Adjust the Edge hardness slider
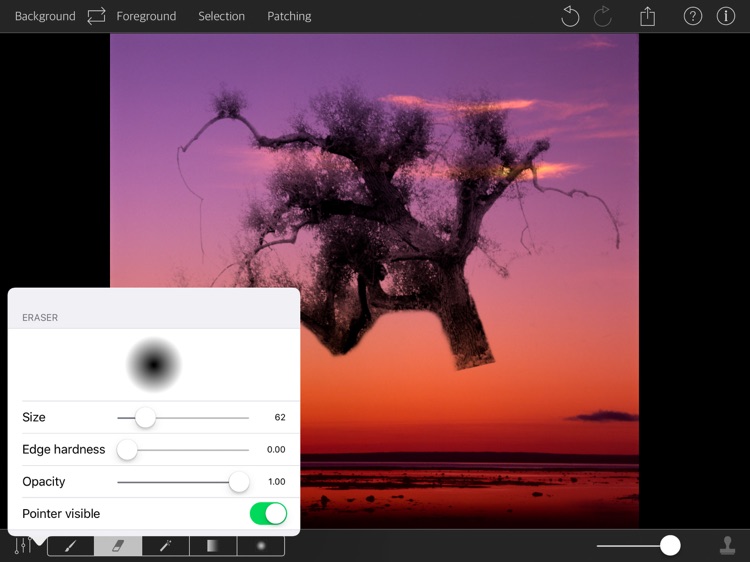This screenshot has width=750, height=562. (127, 450)
